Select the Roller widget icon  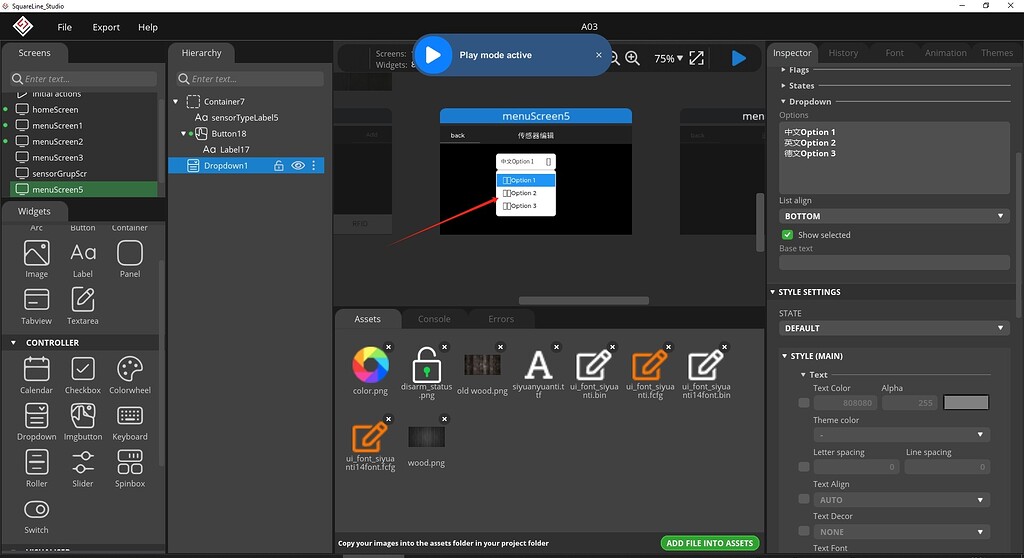(x=37, y=462)
